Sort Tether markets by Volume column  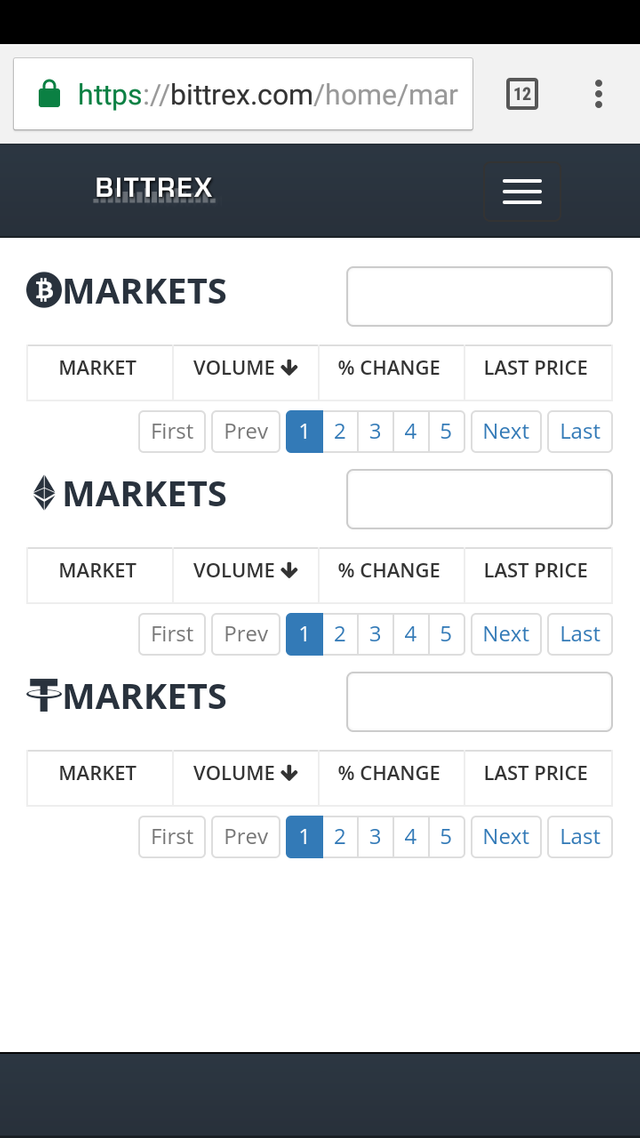tap(245, 773)
